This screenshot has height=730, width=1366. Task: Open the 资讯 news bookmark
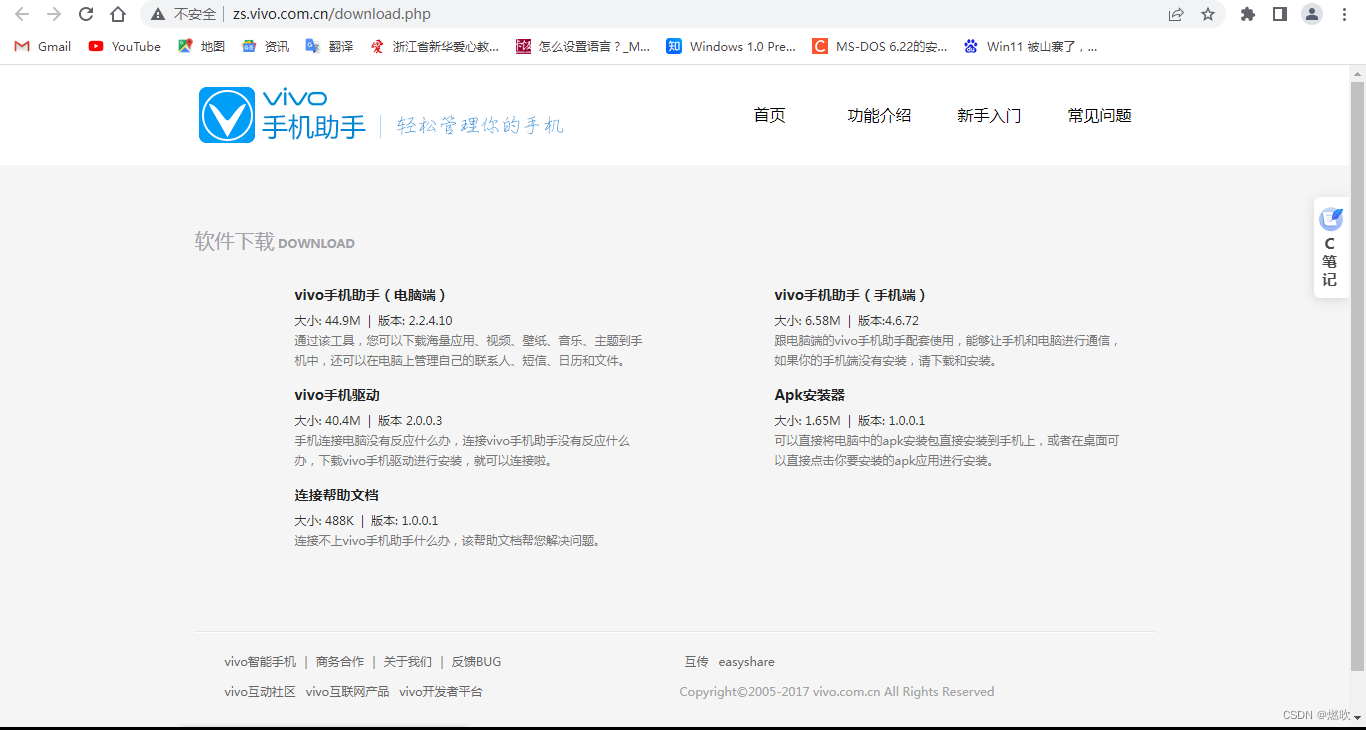click(265, 46)
